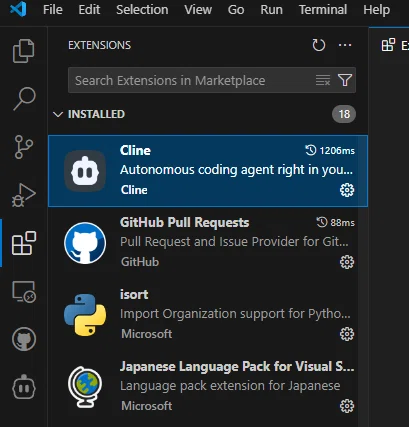The height and width of the screenshot is (427, 409).
Task: Click the GitHub publisher name
Action: point(140,262)
